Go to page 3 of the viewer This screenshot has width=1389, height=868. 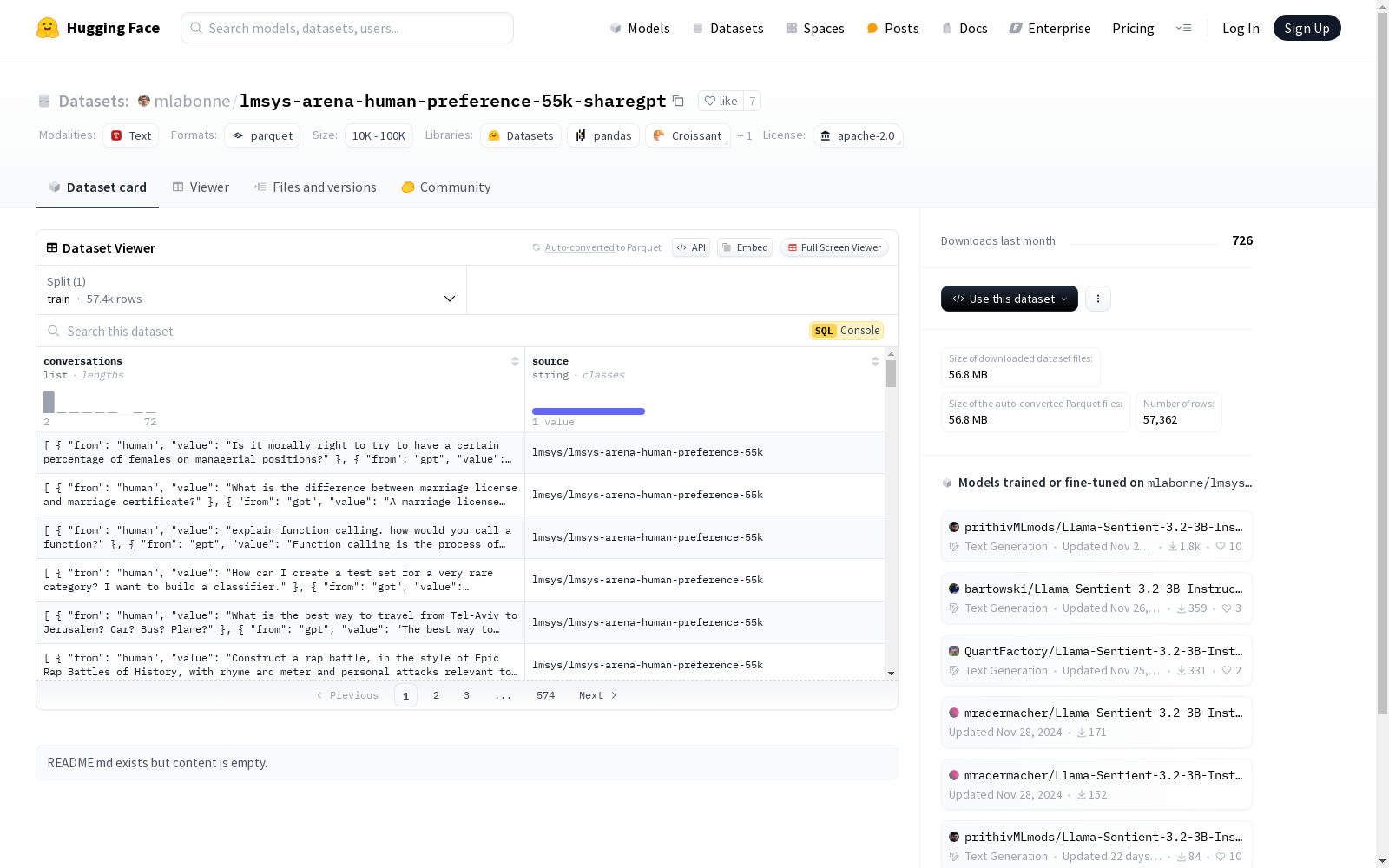[466, 695]
